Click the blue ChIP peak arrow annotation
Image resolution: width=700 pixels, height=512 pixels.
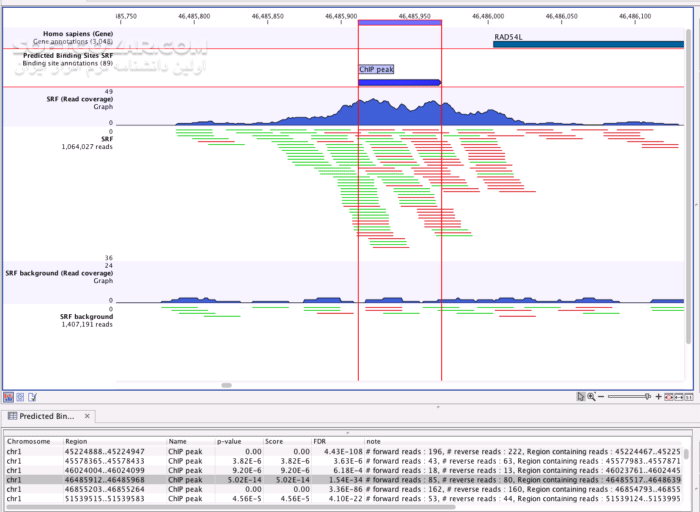[x=400, y=82]
